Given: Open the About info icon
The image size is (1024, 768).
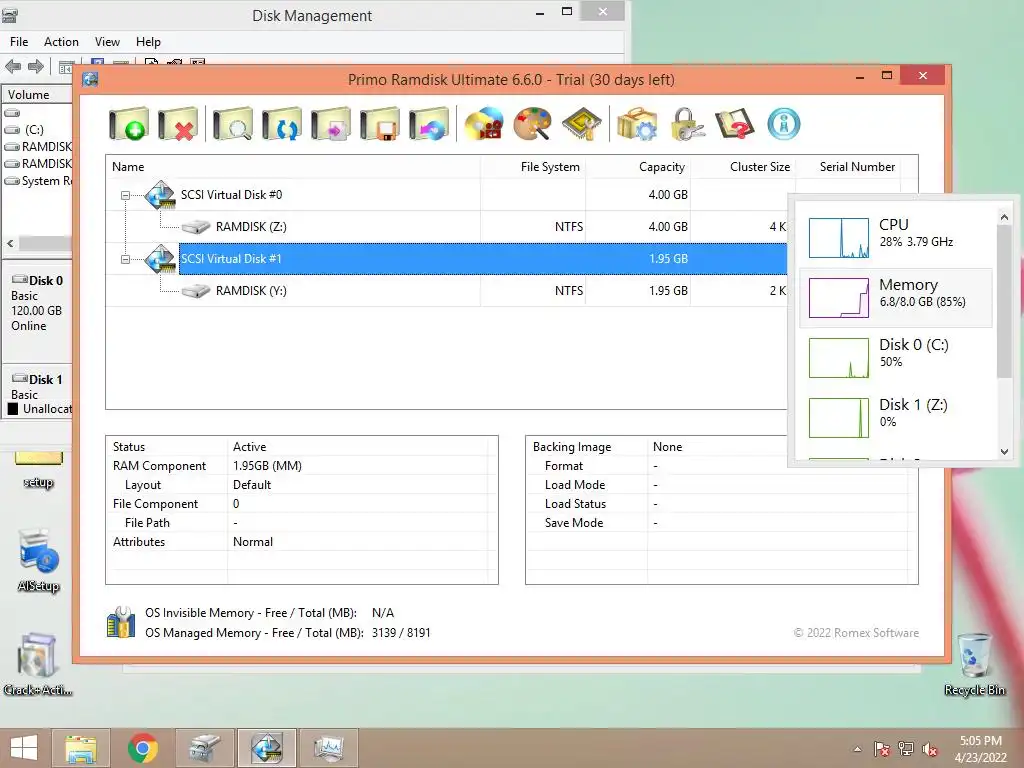Looking at the screenshot, I should click(784, 123).
